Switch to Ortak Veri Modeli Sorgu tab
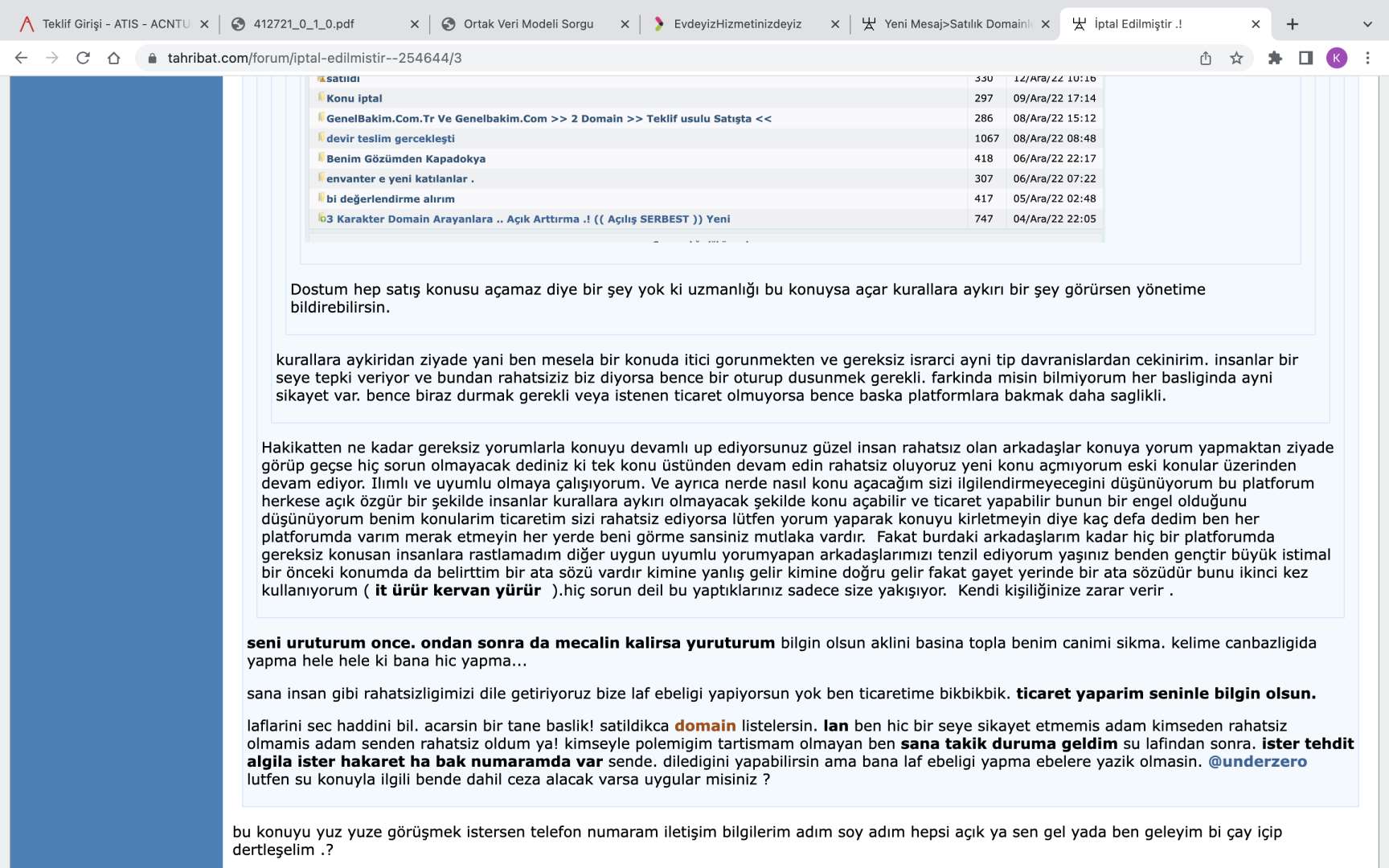 pyautogui.click(x=535, y=24)
